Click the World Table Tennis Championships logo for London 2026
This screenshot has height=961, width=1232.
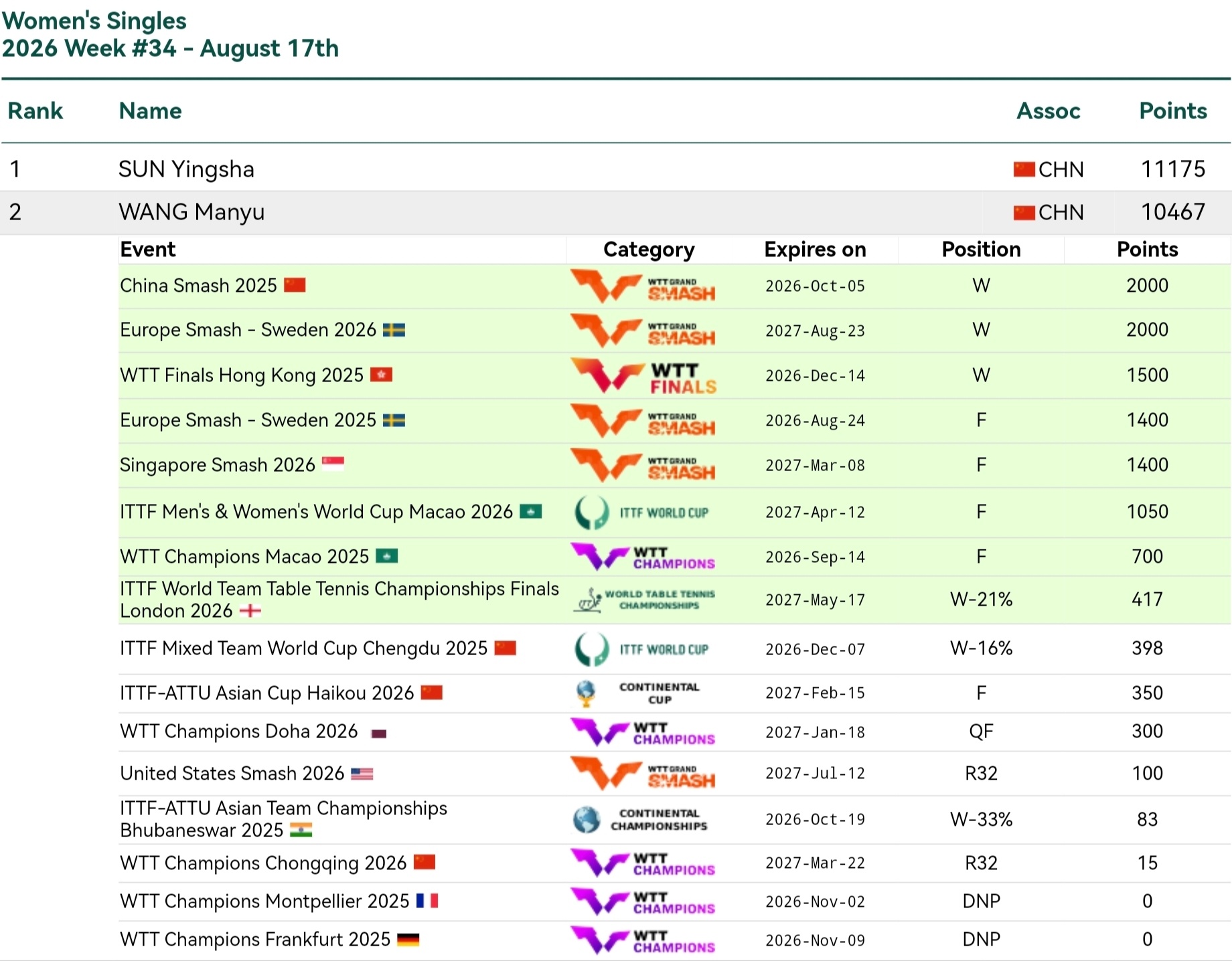(644, 600)
